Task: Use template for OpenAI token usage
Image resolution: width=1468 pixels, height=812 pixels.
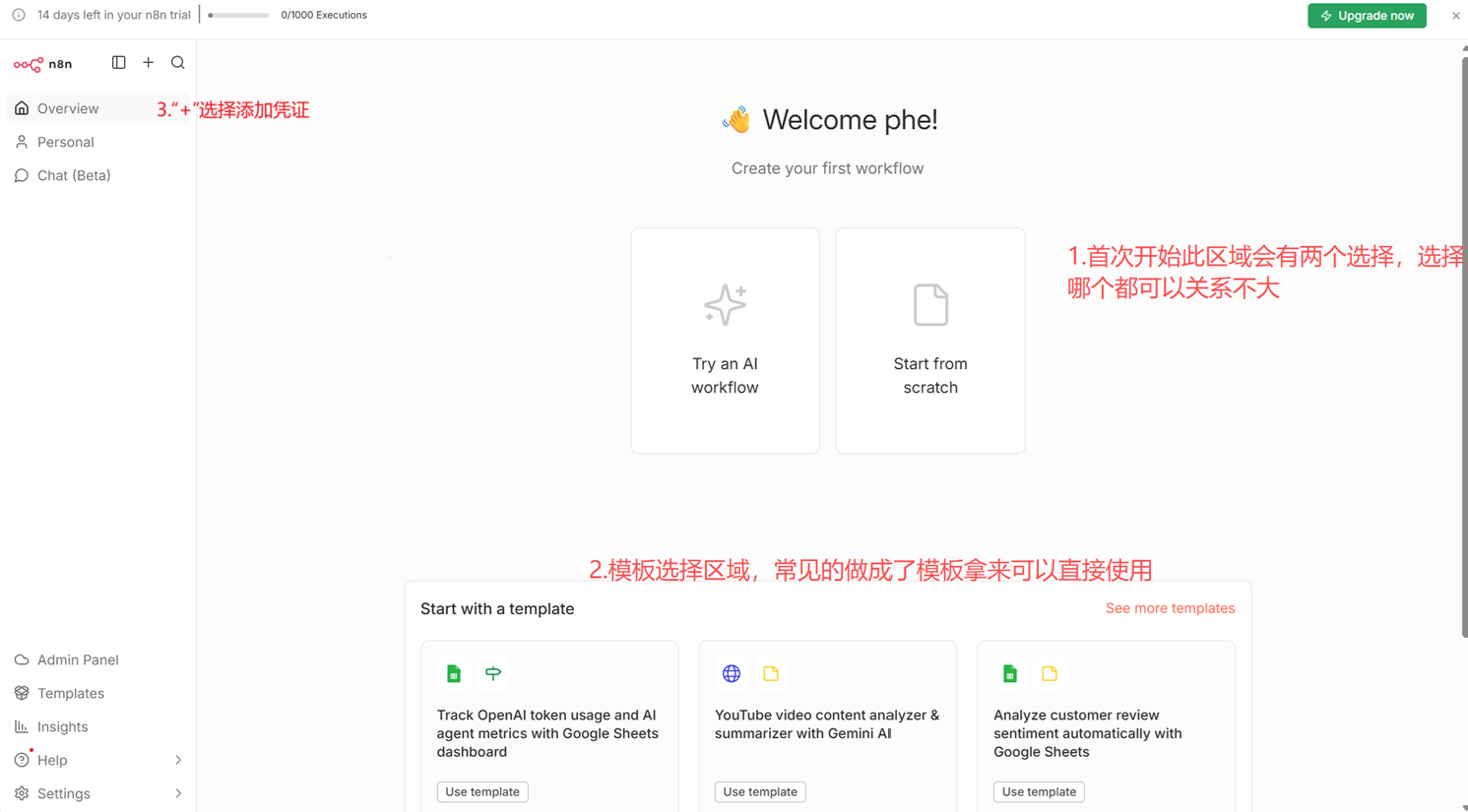Action: point(482,791)
